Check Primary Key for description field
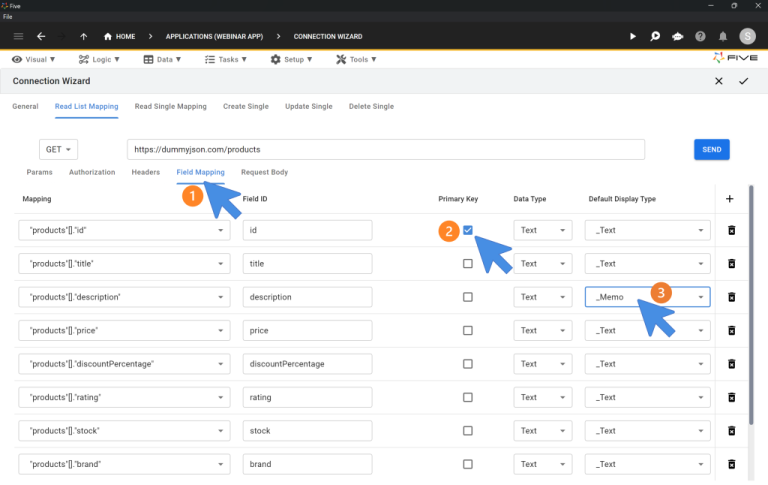This screenshot has width=768, height=485. tap(468, 297)
